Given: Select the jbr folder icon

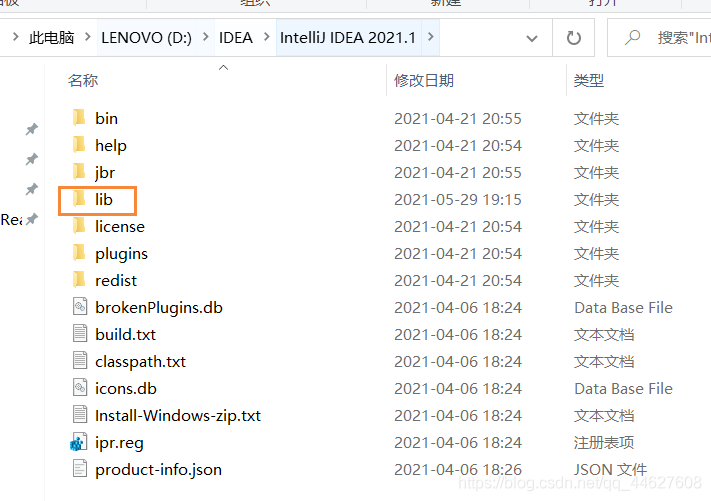Looking at the screenshot, I should coord(79,172).
